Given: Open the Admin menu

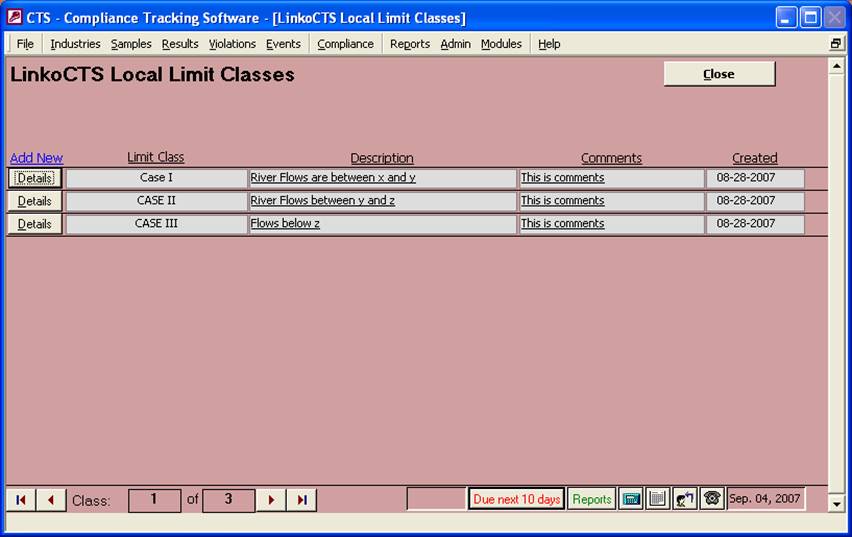Looking at the screenshot, I should click(x=455, y=44).
